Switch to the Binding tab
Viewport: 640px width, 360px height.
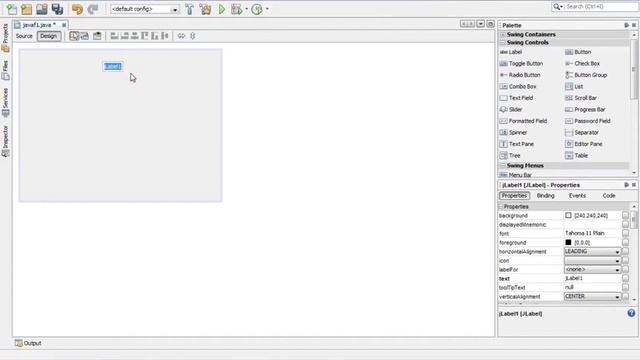pyautogui.click(x=545, y=196)
